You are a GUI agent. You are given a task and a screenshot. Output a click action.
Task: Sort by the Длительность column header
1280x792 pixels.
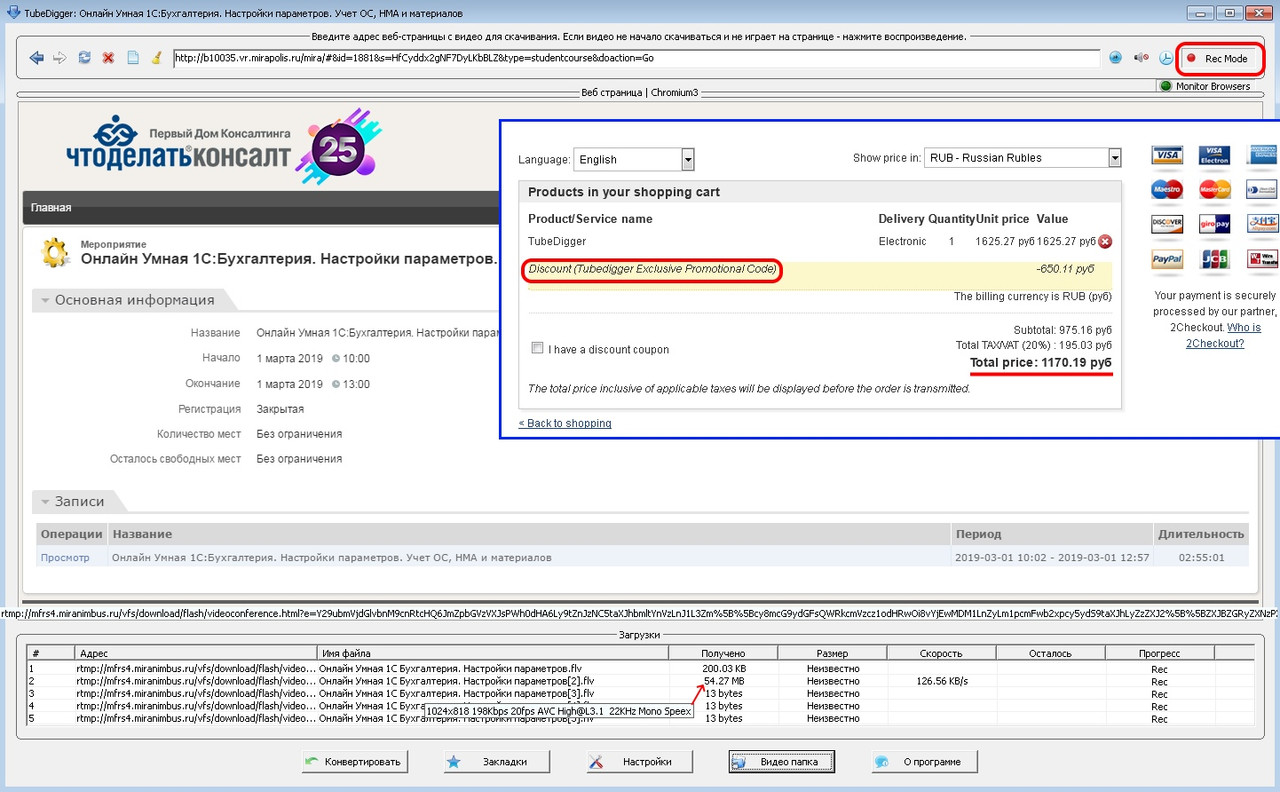1201,534
